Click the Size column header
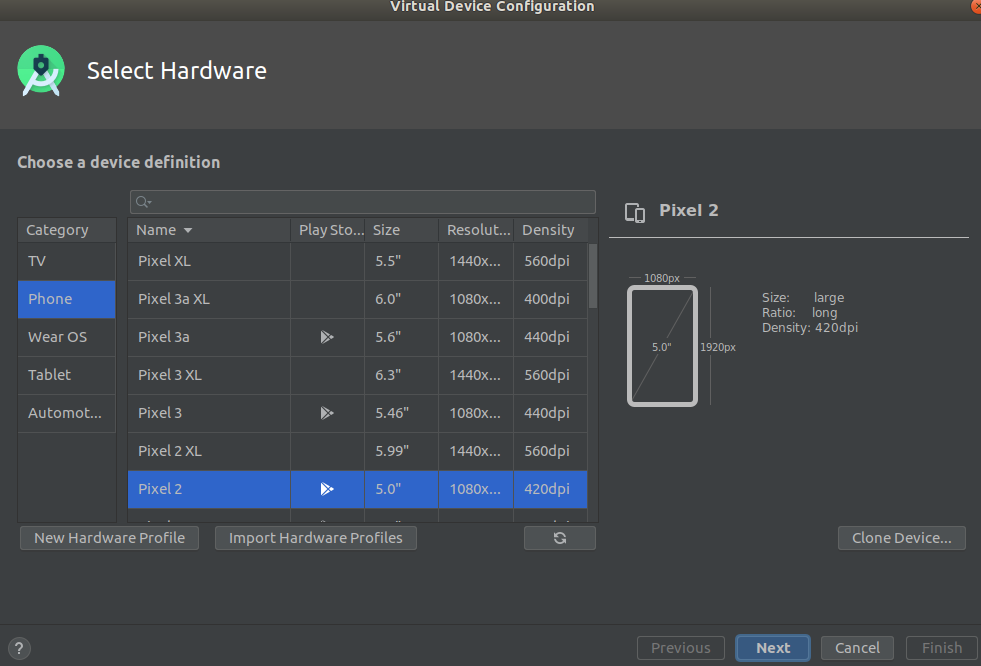981x666 pixels. [401, 230]
